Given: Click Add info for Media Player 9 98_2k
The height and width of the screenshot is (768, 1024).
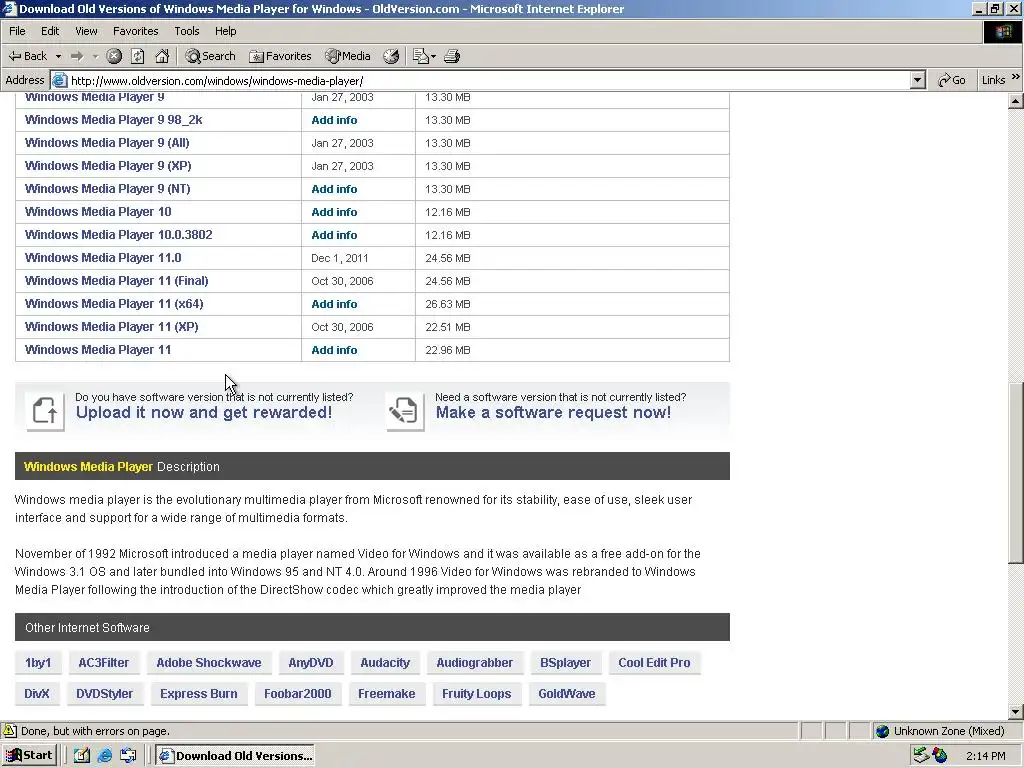Looking at the screenshot, I should click(x=334, y=120).
